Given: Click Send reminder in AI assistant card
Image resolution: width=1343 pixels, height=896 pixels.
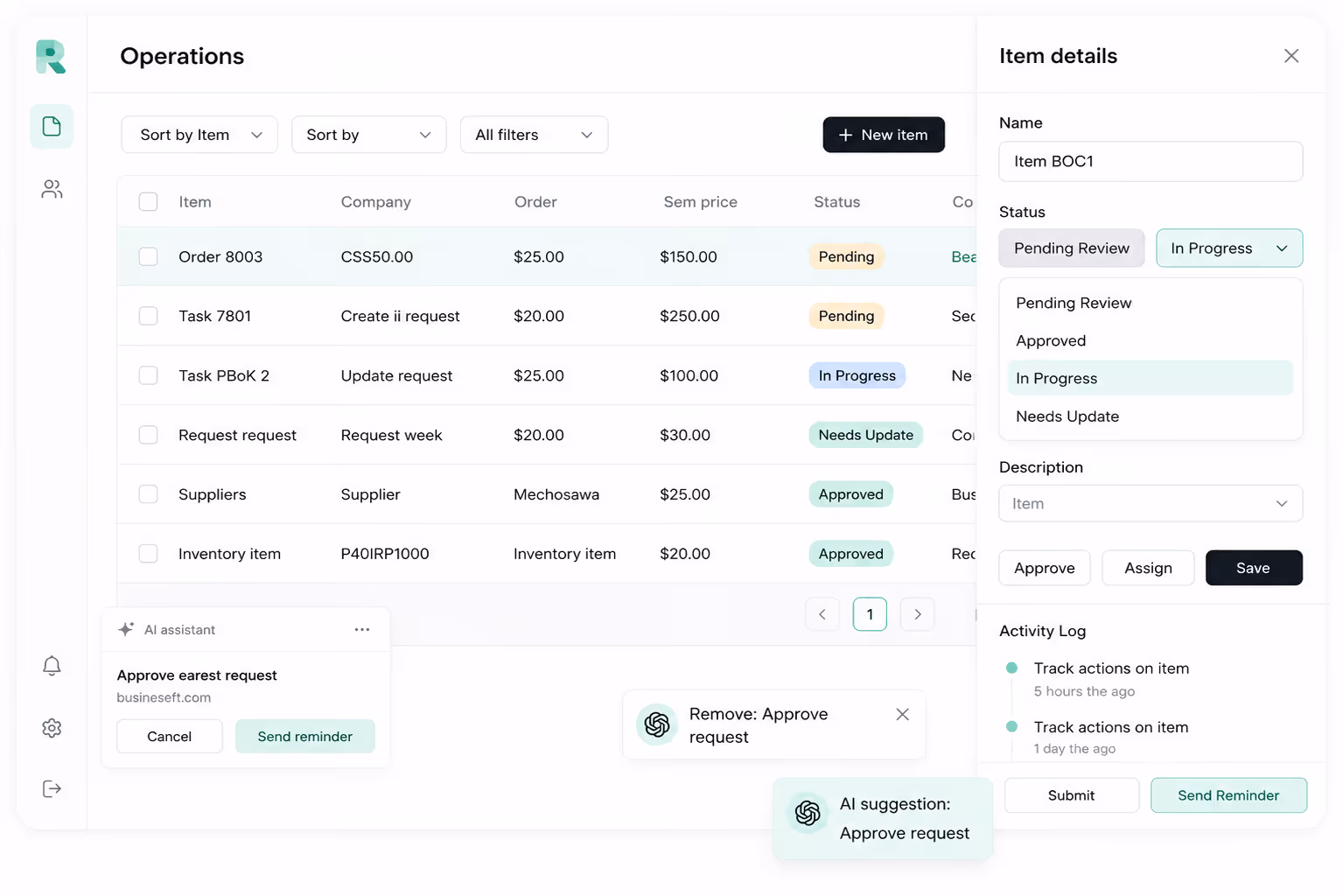Looking at the screenshot, I should pyautogui.click(x=305, y=737).
